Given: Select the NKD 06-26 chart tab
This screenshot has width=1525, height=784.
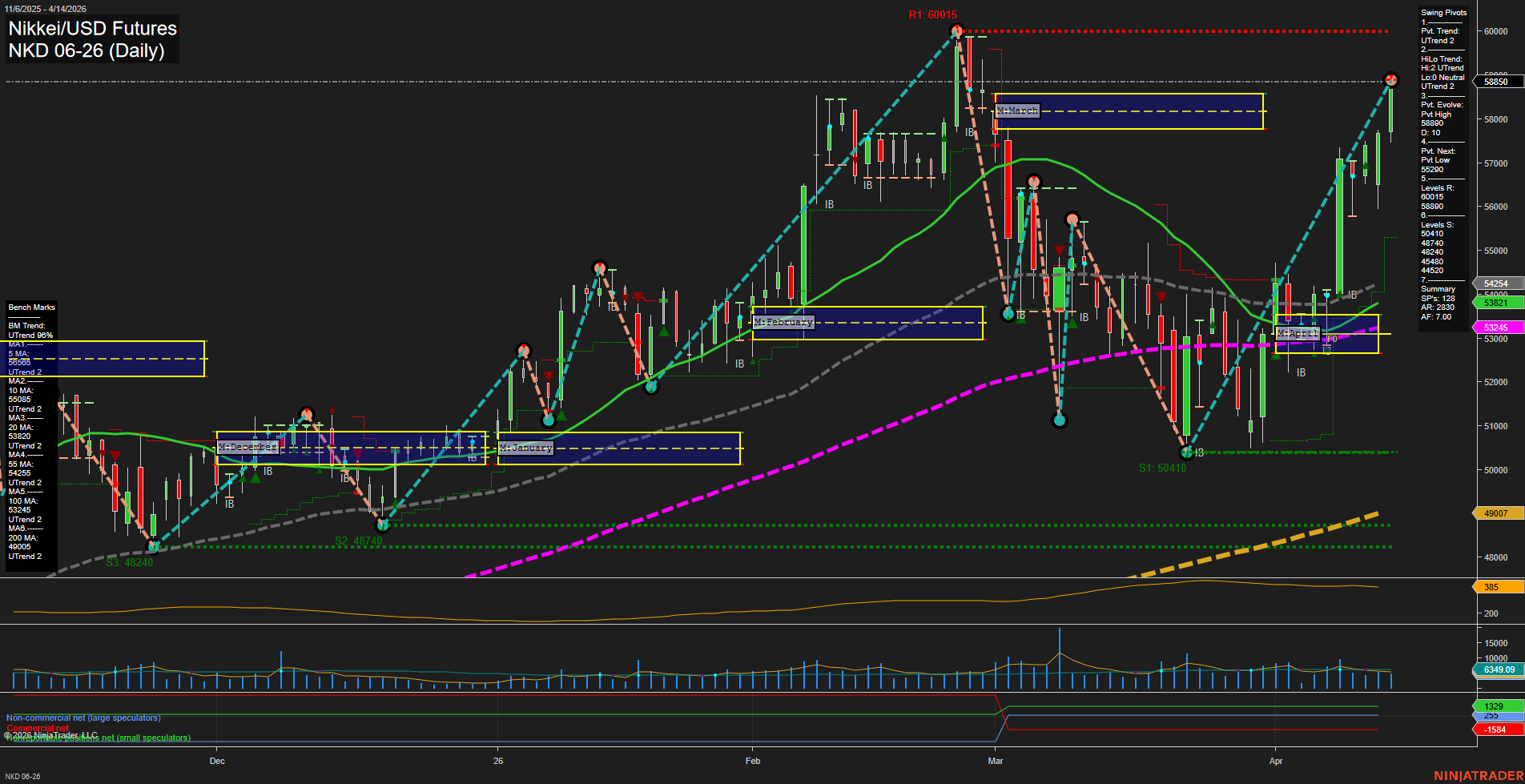Looking at the screenshot, I should point(24,776).
